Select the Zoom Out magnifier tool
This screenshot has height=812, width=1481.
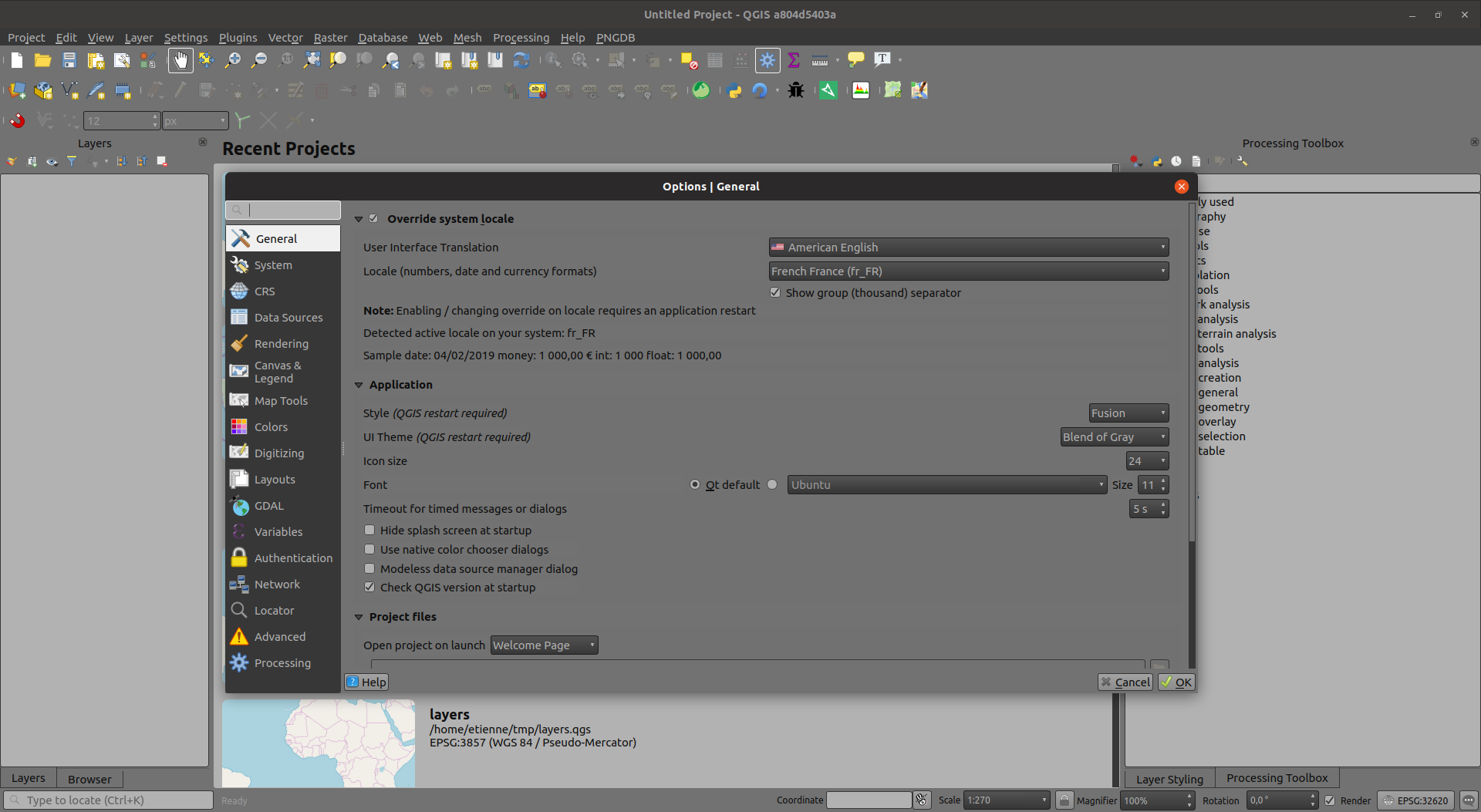click(259, 60)
